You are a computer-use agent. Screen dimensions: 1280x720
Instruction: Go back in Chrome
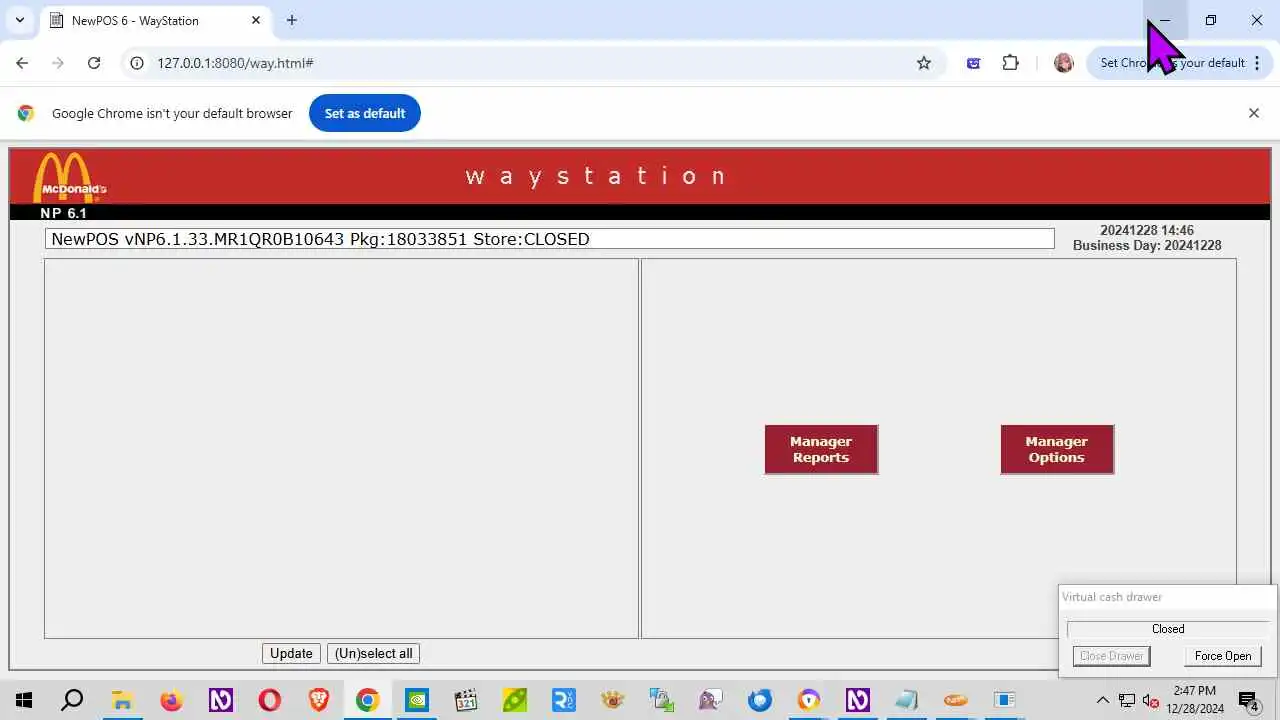pos(22,63)
